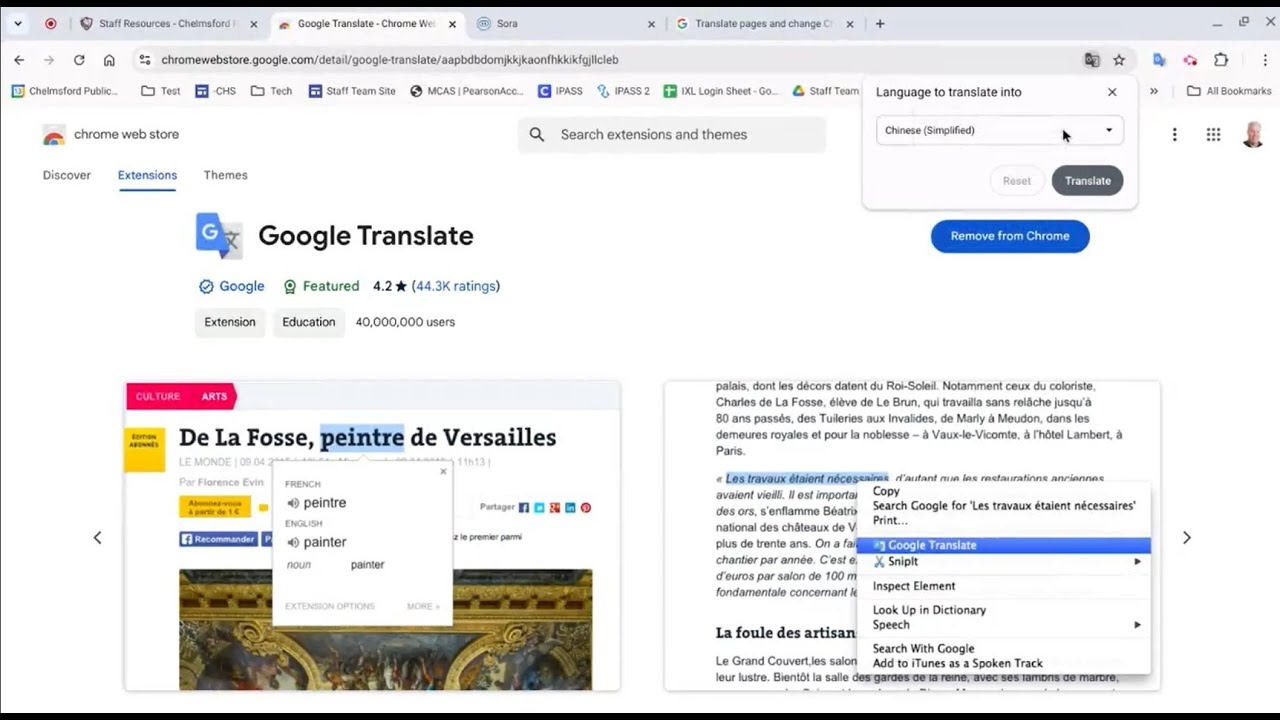
Task: Open the pink extension icon in toolbar
Action: (x=1190, y=60)
